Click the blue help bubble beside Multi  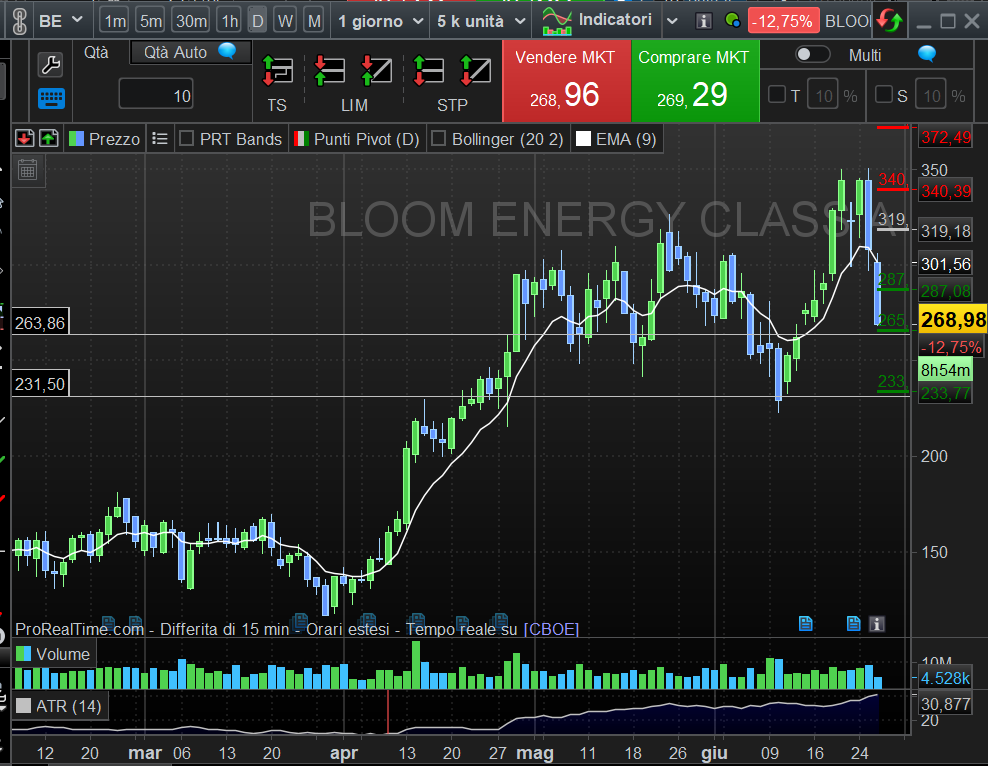click(x=927, y=54)
